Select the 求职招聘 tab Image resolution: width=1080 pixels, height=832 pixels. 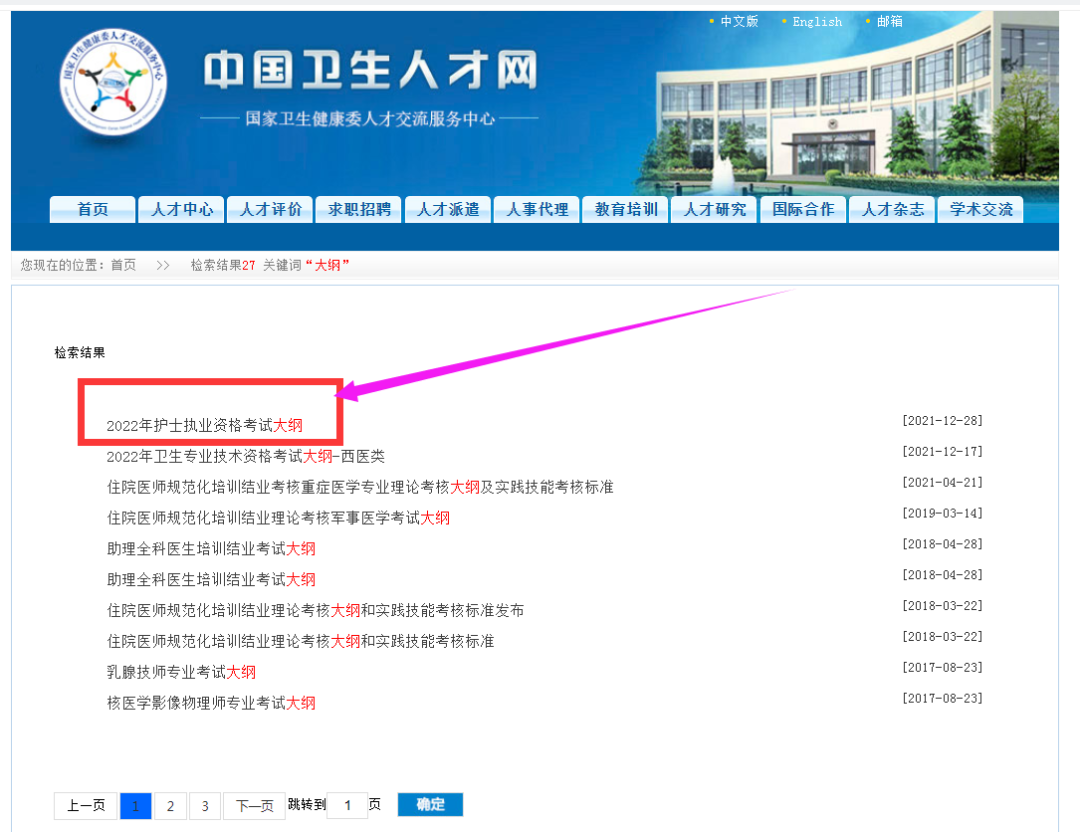[359, 209]
